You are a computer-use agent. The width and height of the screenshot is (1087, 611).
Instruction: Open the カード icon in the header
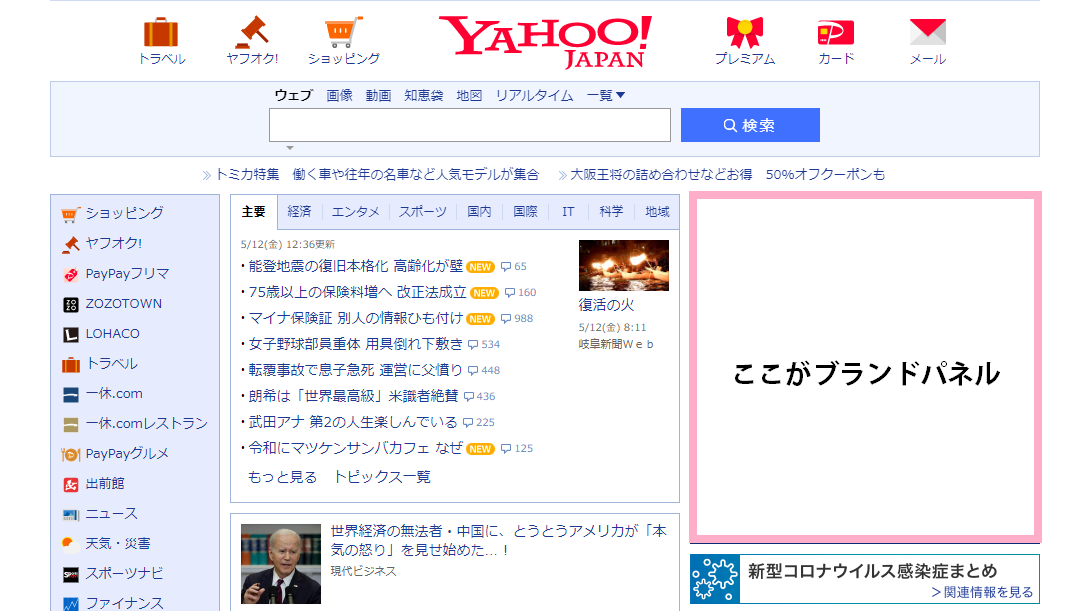(835, 33)
